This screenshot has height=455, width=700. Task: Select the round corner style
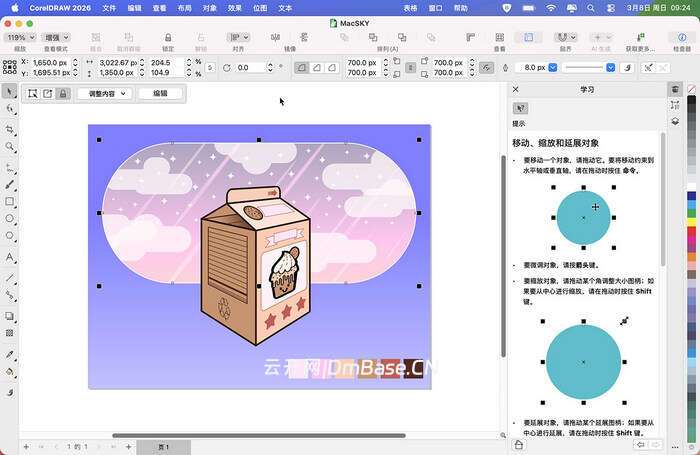coord(302,67)
